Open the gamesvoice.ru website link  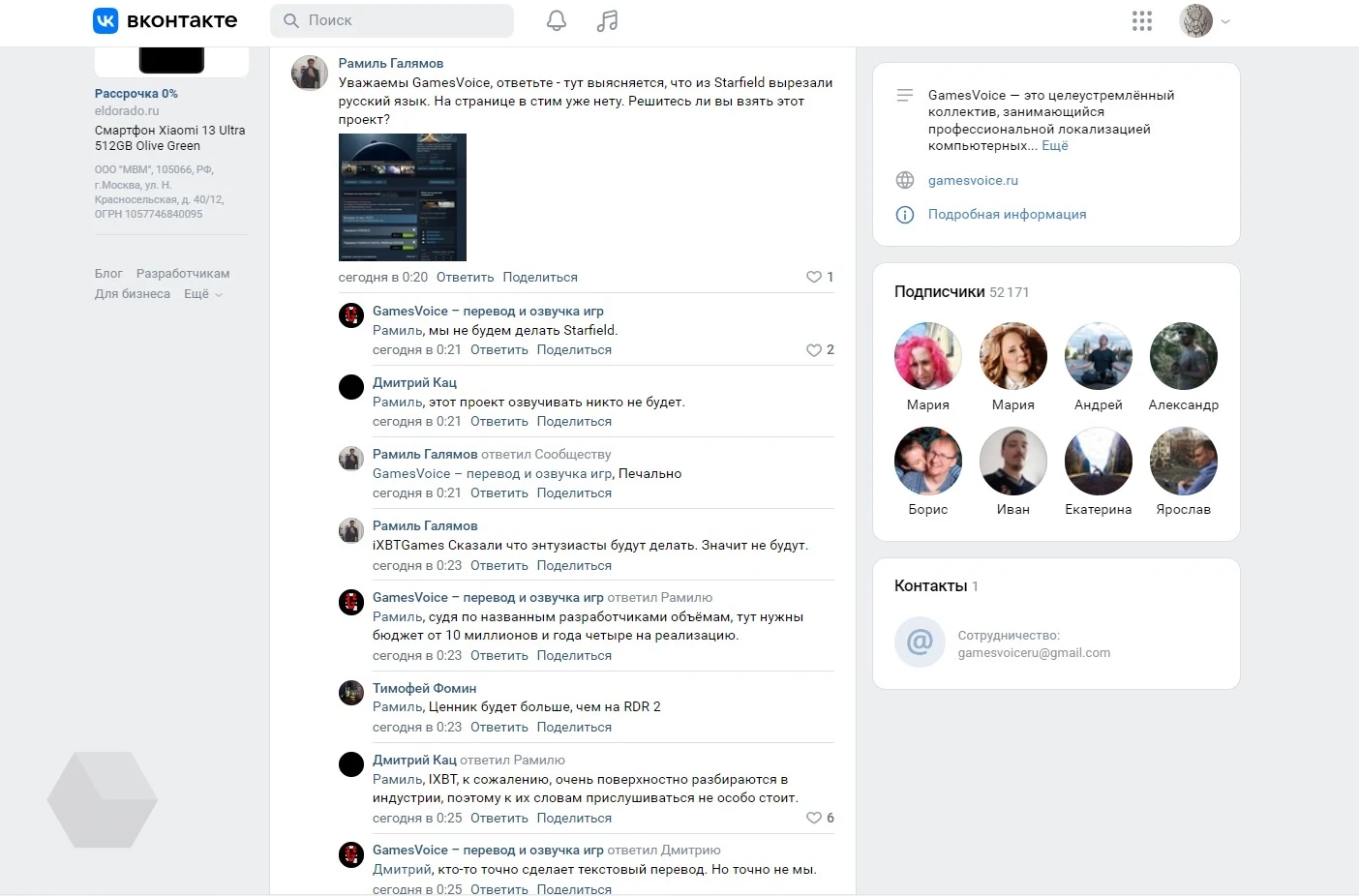973,181
